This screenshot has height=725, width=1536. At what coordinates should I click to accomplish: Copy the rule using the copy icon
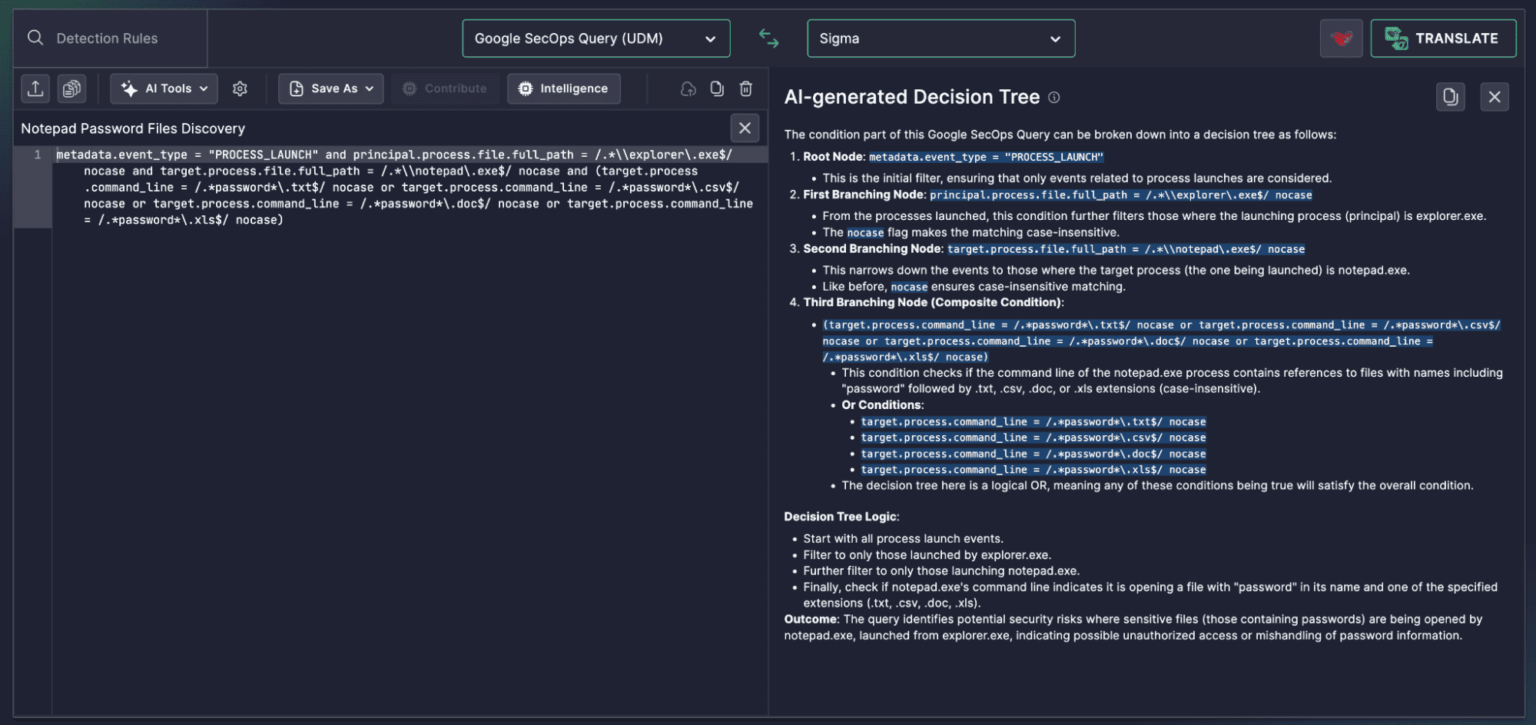click(x=716, y=88)
